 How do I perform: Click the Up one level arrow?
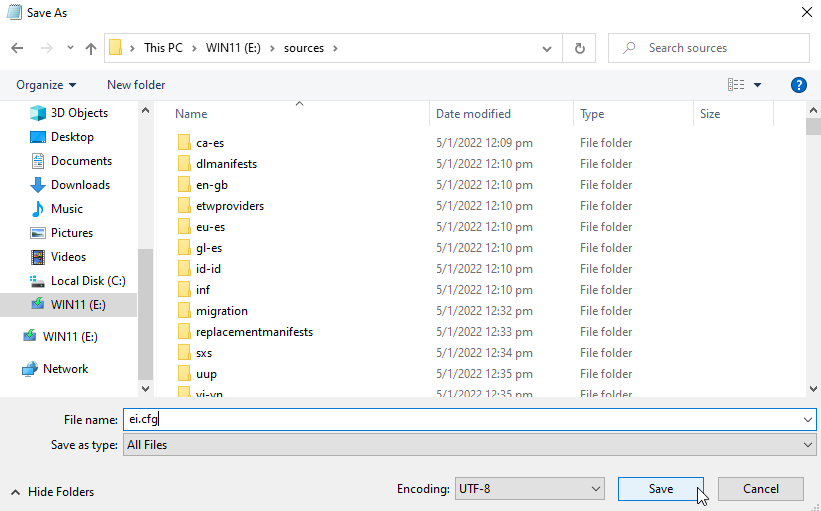[91, 48]
